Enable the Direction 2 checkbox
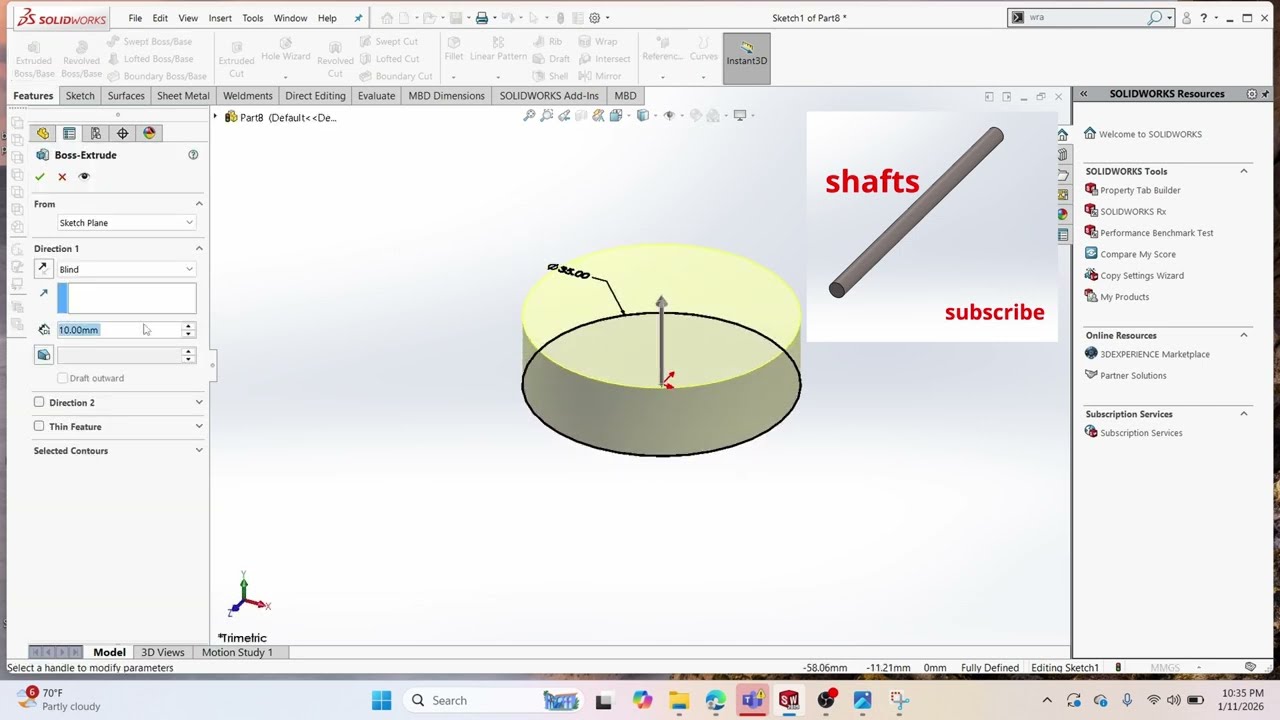Viewport: 1280px width, 720px height. pyautogui.click(x=39, y=402)
